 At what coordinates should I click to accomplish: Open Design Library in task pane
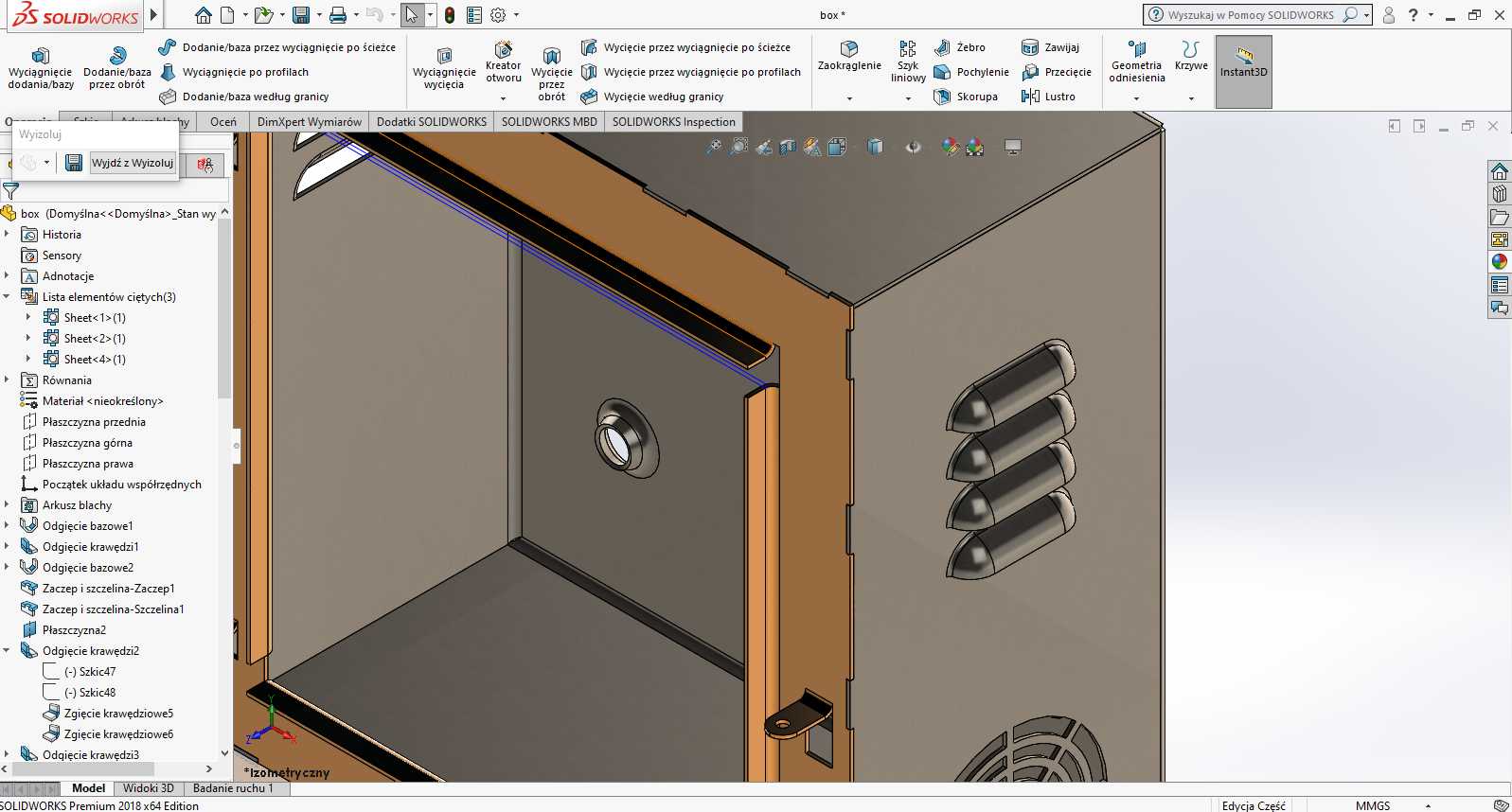coord(1500,194)
